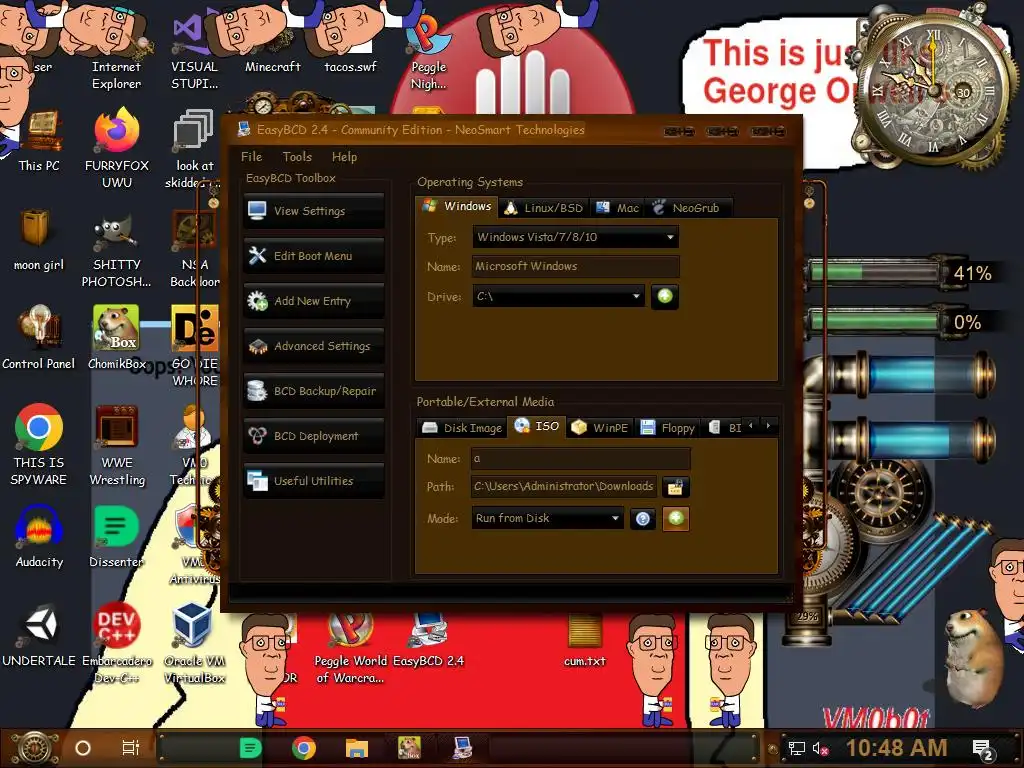Switch to the Windows operating system tab
Image resolution: width=1024 pixels, height=768 pixels.
click(456, 206)
